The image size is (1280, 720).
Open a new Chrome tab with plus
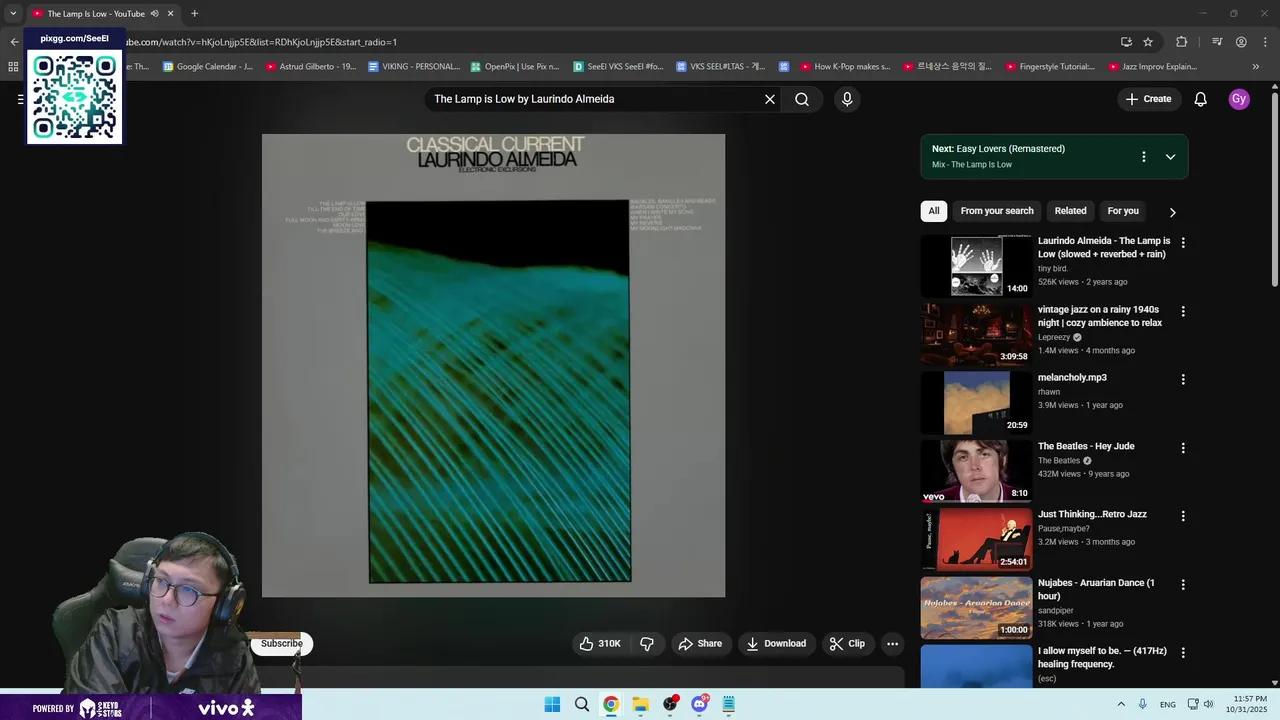click(x=194, y=14)
